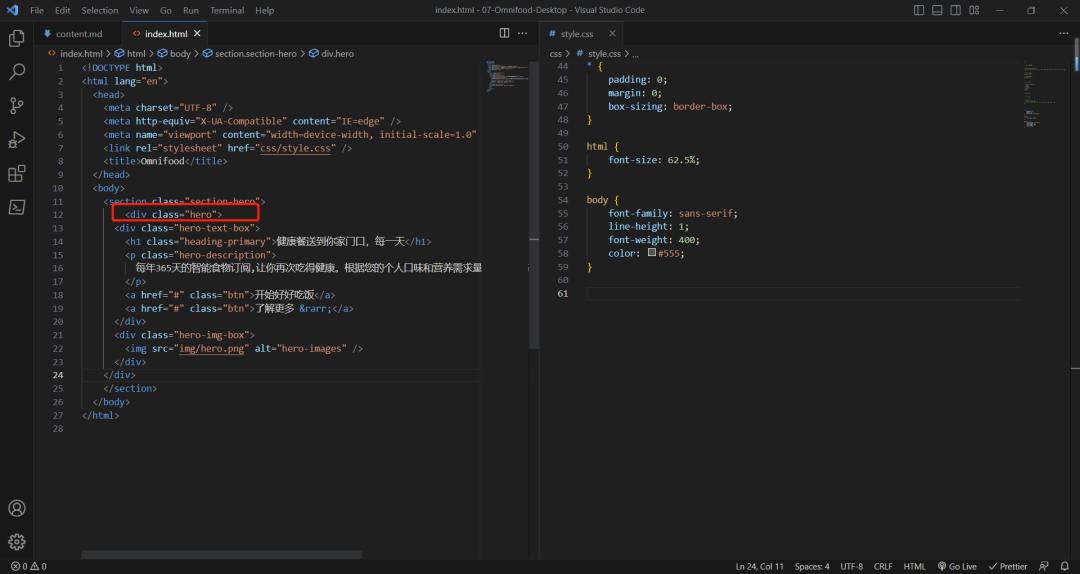Open the UTF-8 encoding selector
1080x574 pixels.
pyautogui.click(x=851, y=566)
